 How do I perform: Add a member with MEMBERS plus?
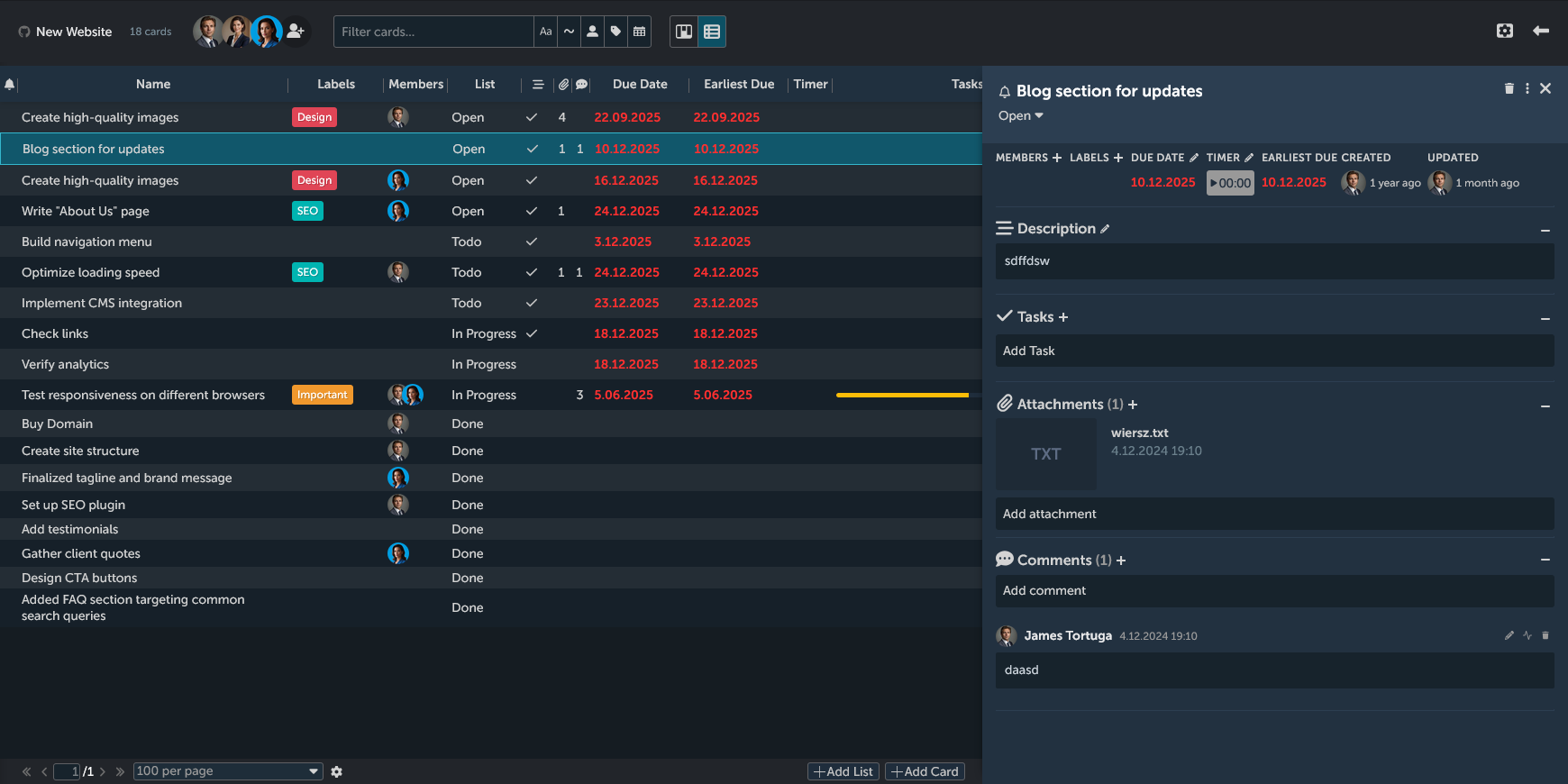click(1057, 158)
